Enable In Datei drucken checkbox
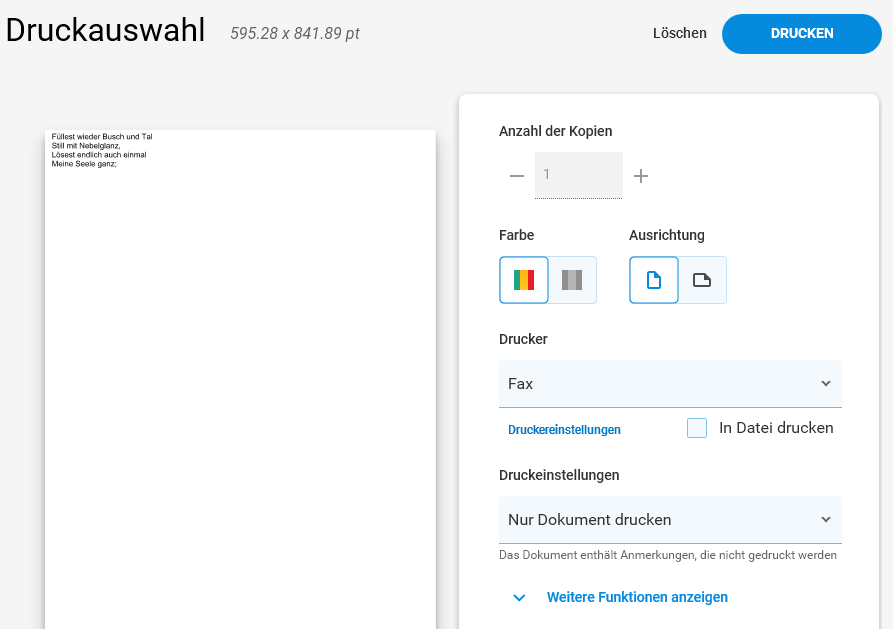This screenshot has width=893, height=629. click(697, 428)
